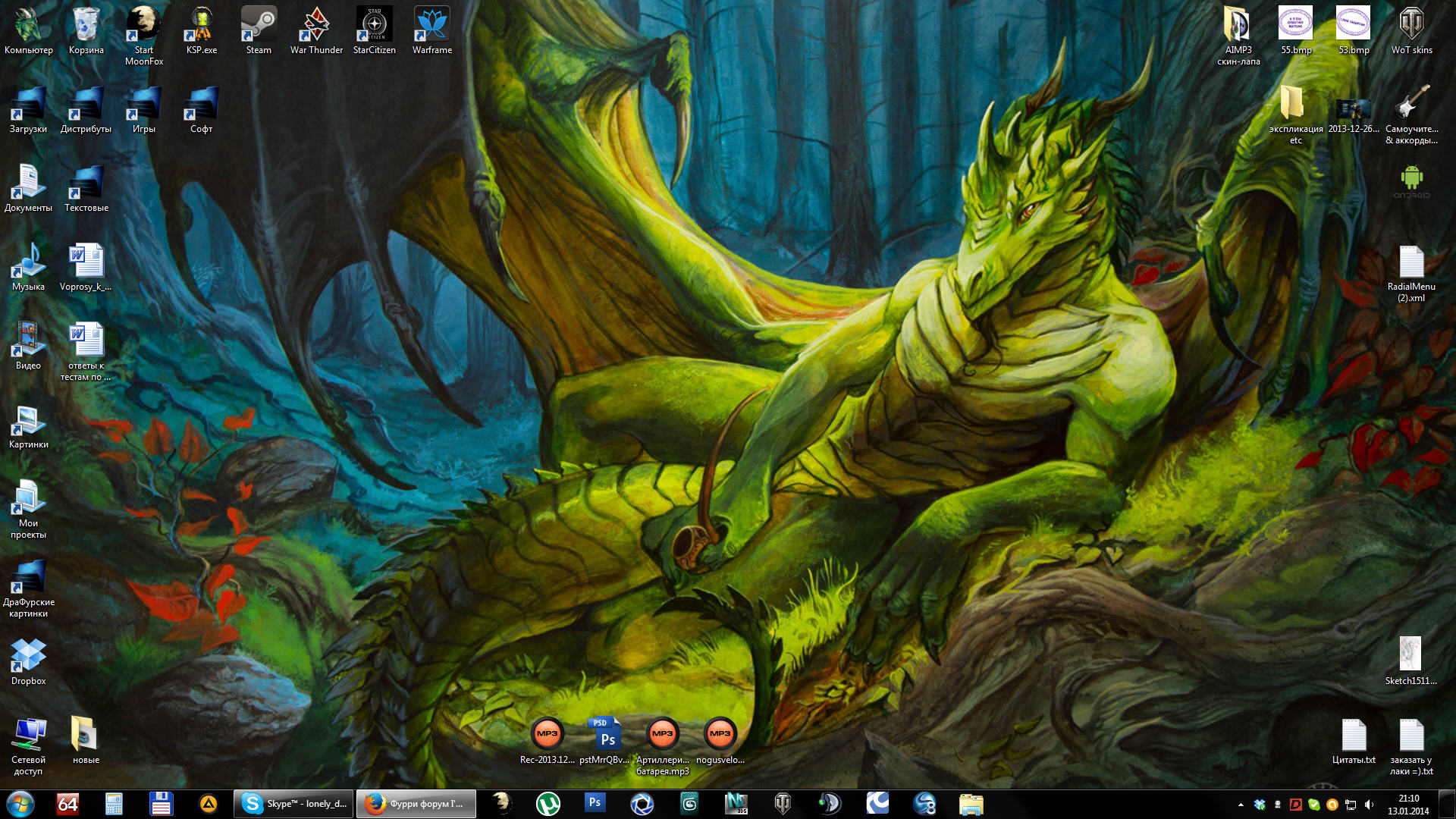Open the red 64 app on taskbar
Screen dimensions: 1456x819
(67, 804)
